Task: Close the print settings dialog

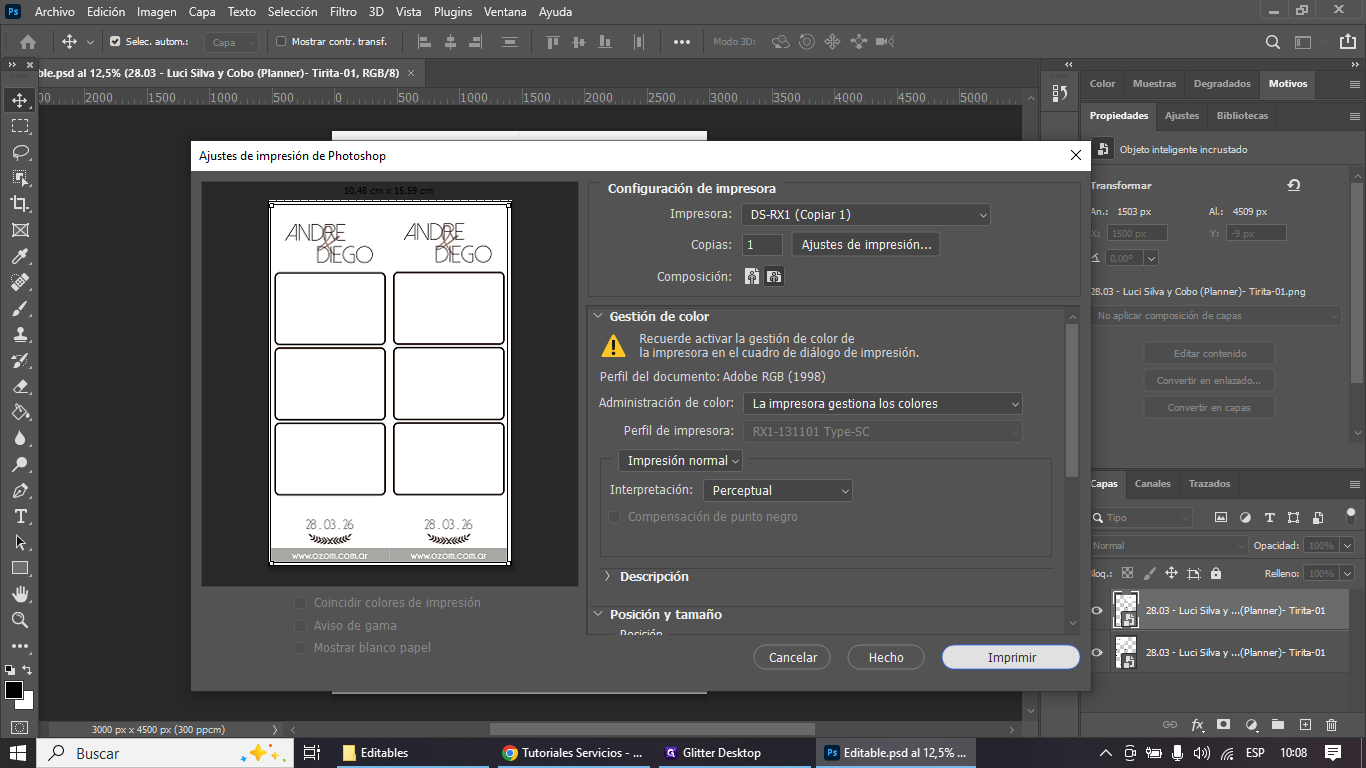Action: pos(1076,156)
